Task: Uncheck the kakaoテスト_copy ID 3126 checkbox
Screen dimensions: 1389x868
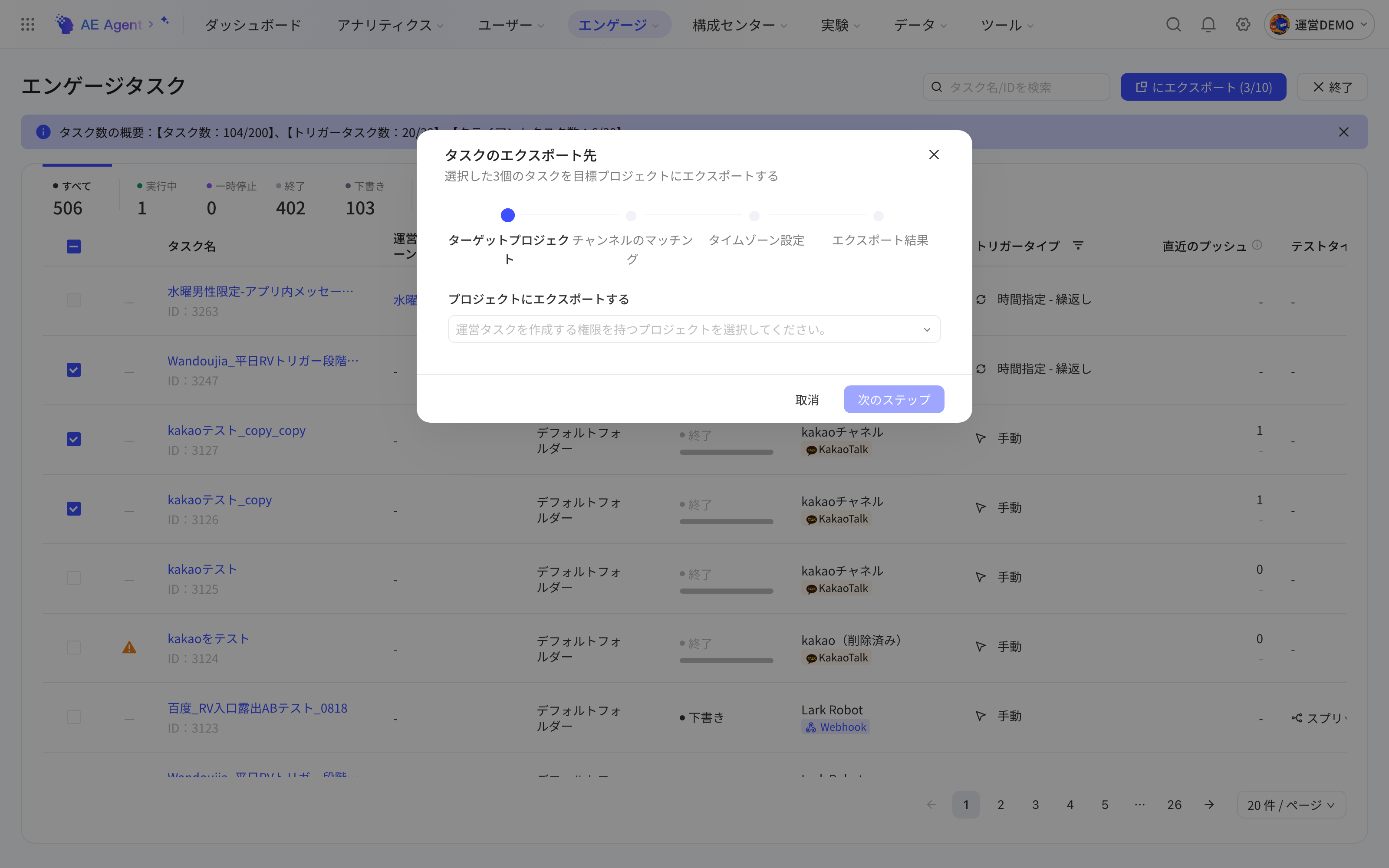Action: click(x=73, y=509)
